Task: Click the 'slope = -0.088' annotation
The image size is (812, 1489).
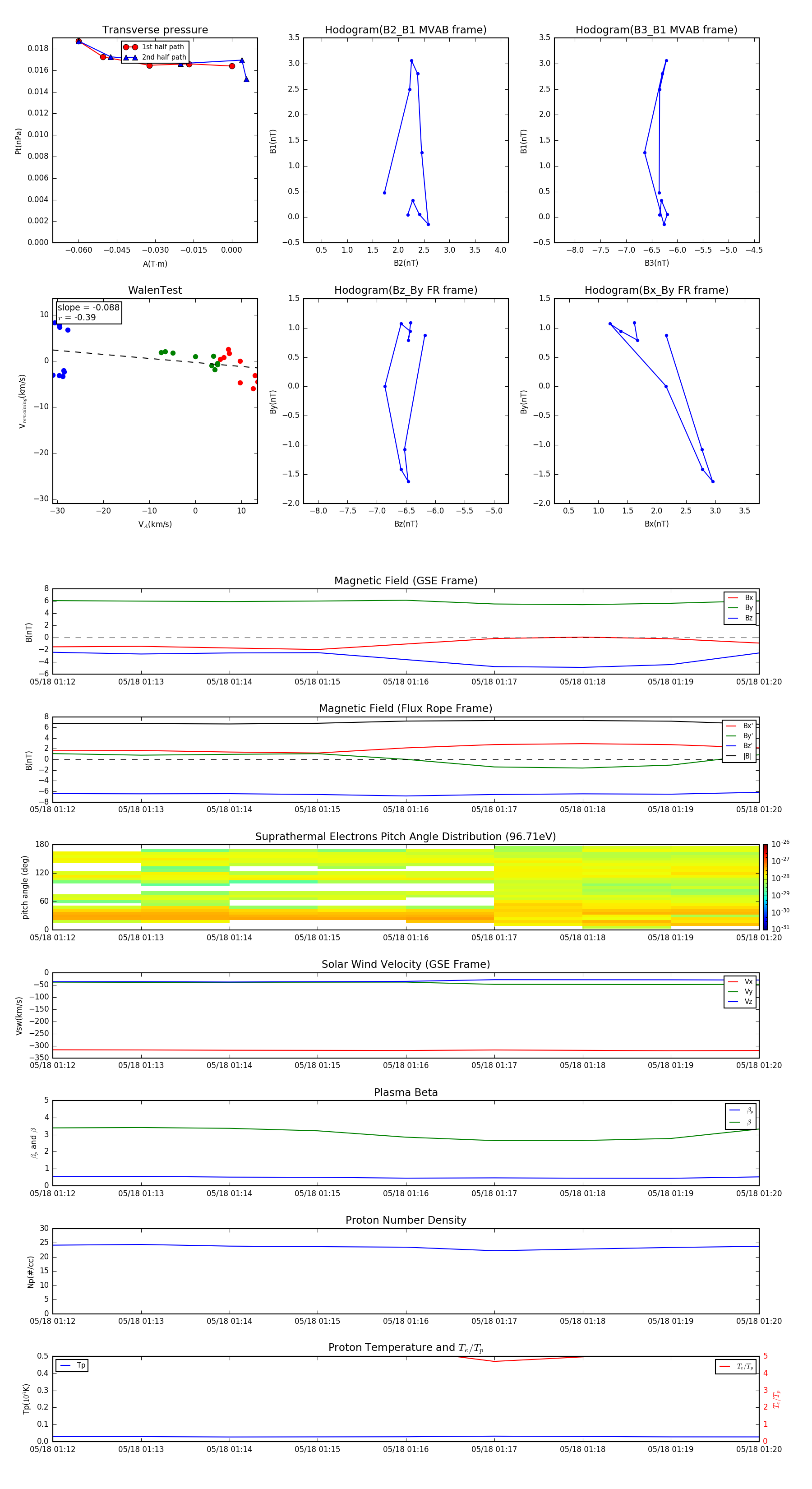Action: coord(88,308)
